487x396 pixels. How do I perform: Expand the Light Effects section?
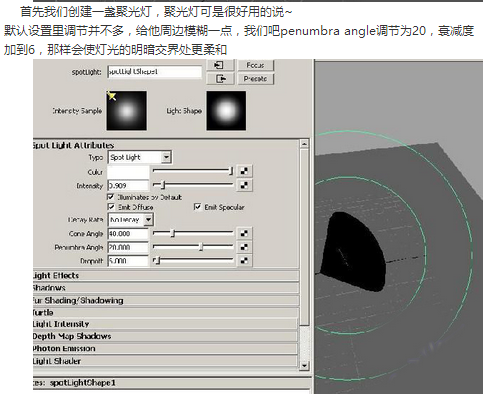tap(166, 276)
